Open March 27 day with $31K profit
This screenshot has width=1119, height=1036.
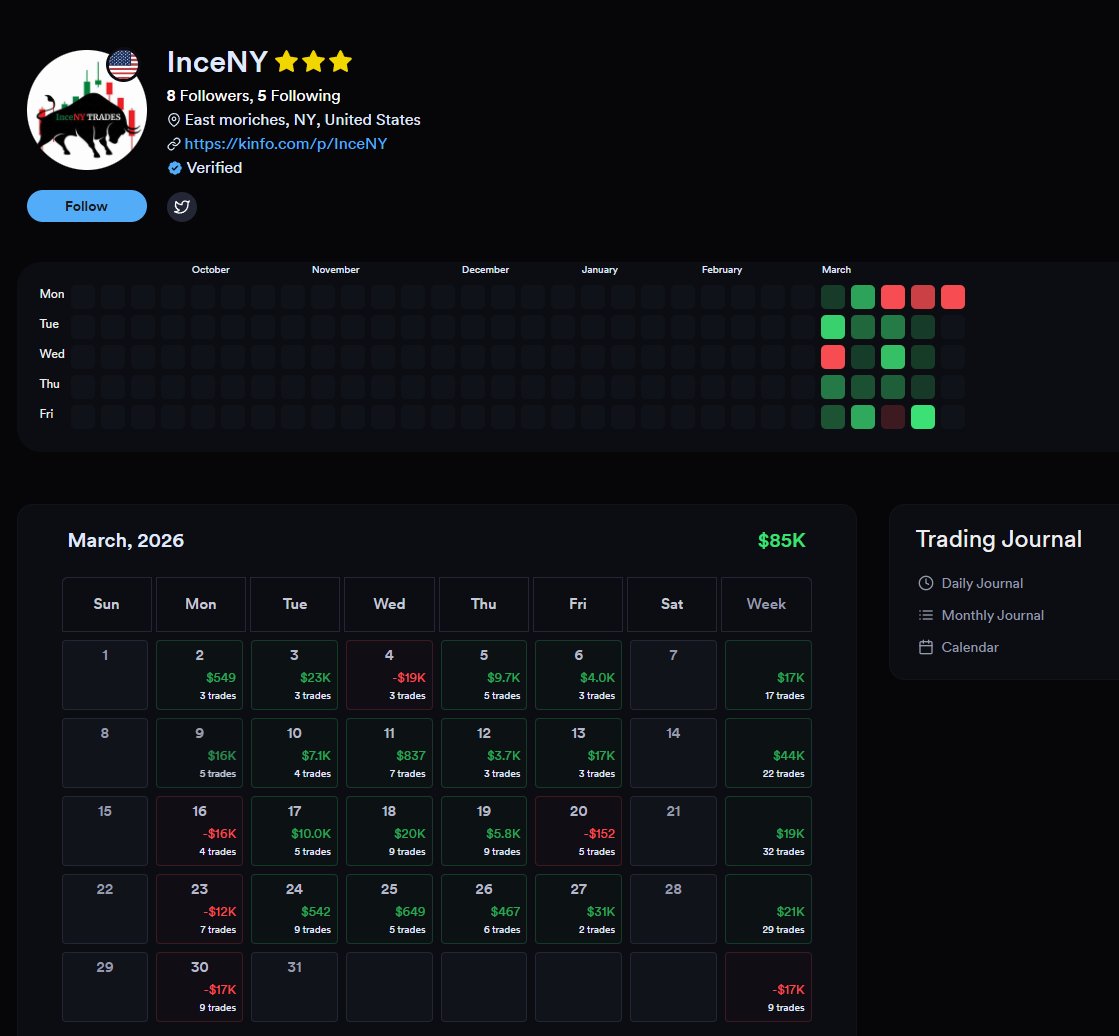click(x=578, y=909)
